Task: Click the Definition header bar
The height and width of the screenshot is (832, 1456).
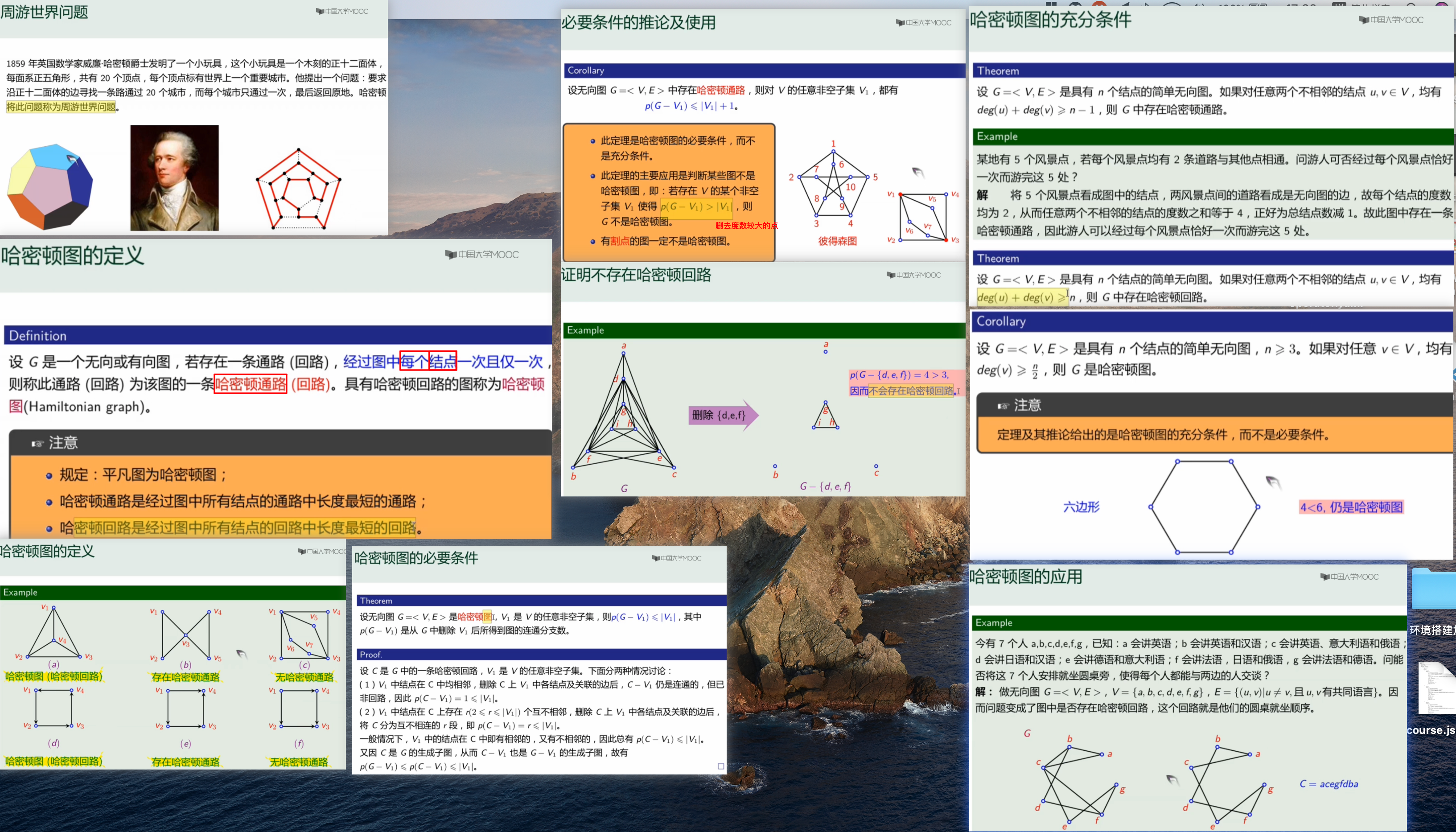Action: point(277,335)
